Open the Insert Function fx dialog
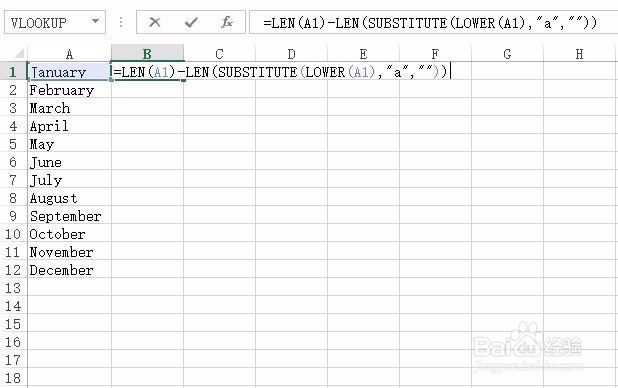This screenshot has width=618, height=388. pos(227,22)
